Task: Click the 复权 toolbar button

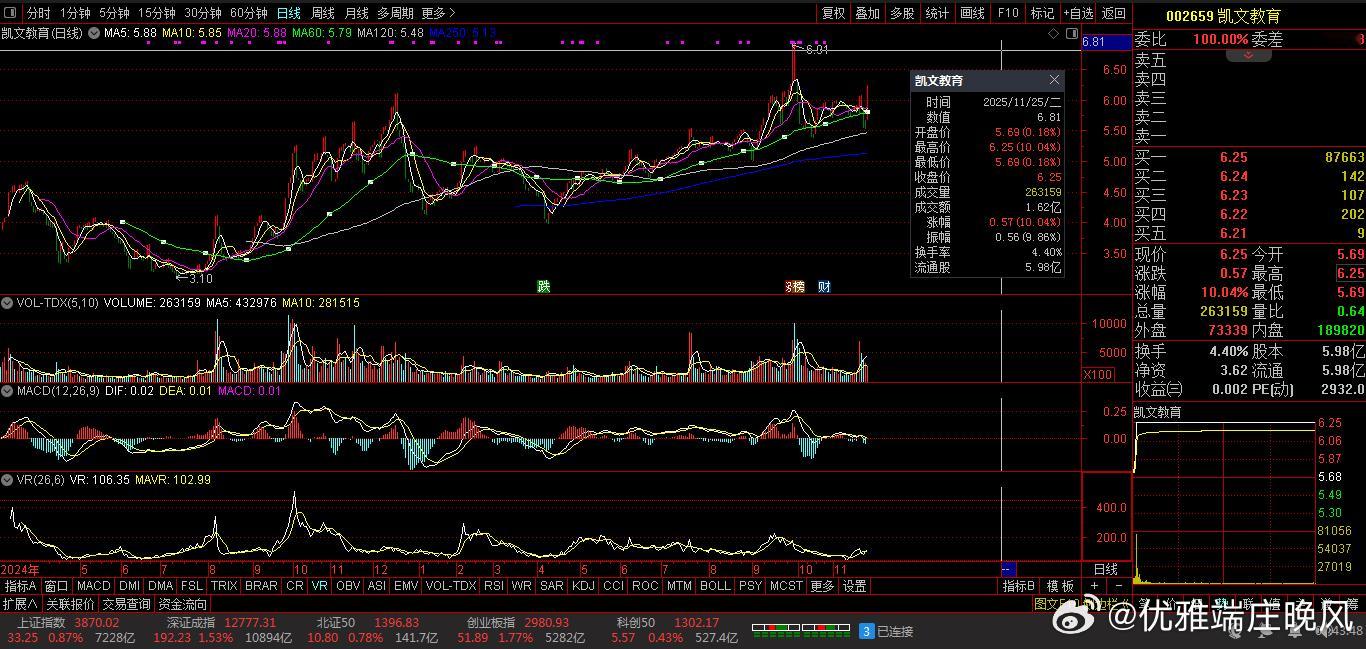Action: coord(833,13)
